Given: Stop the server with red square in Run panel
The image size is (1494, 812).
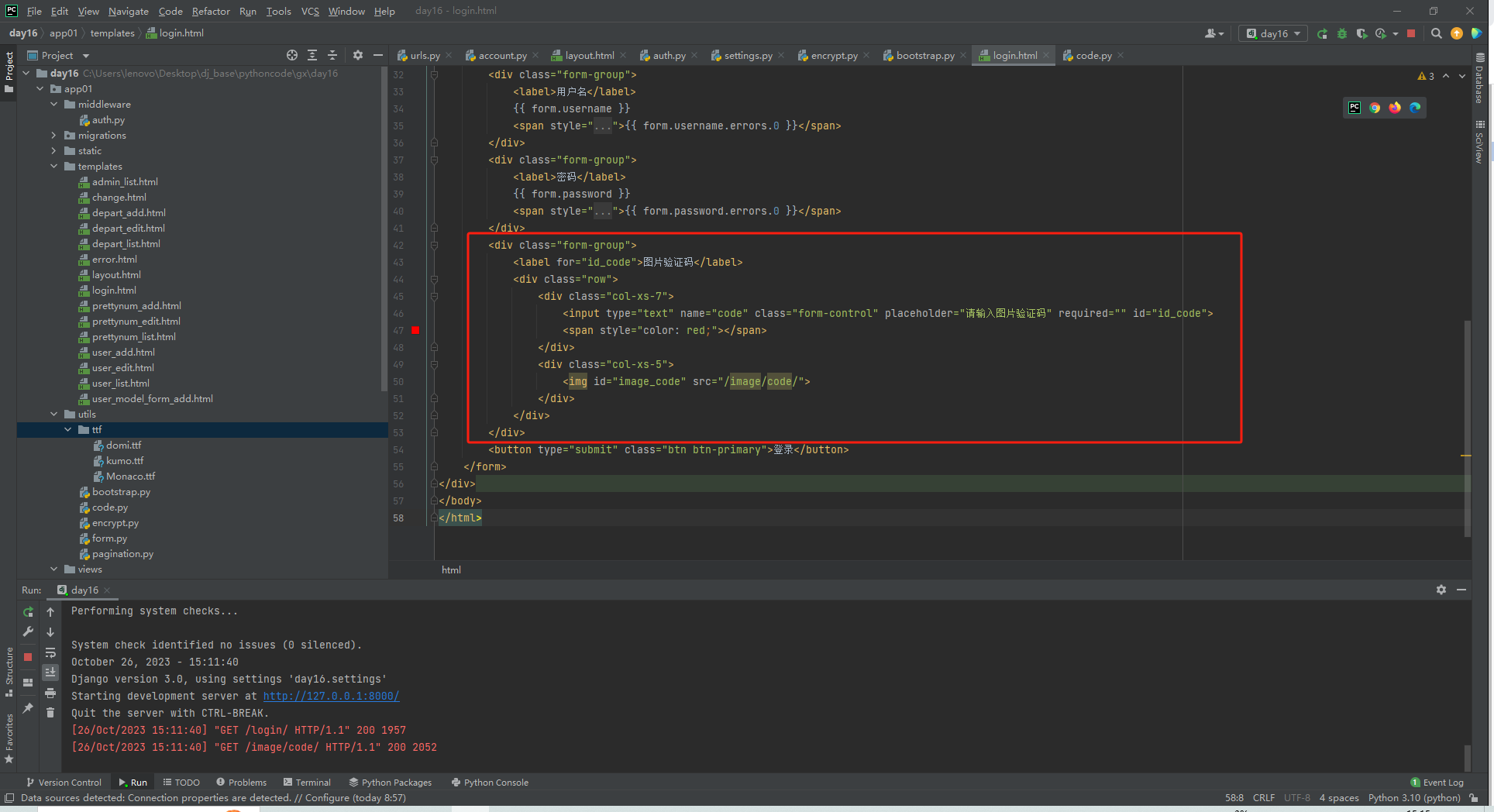Looking at the screenshot, I should click(x=28, y=657).
